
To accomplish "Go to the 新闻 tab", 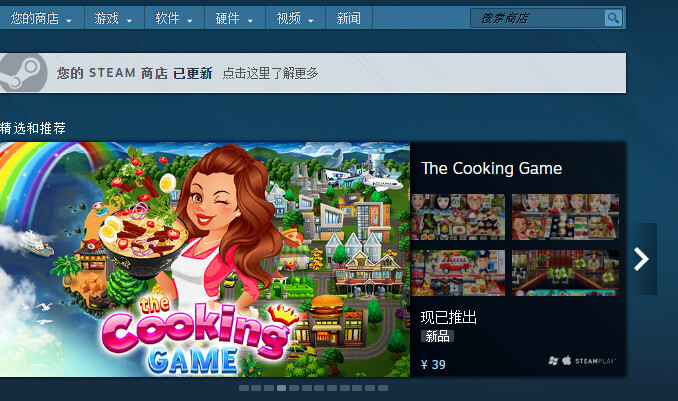I will (349, 18).
